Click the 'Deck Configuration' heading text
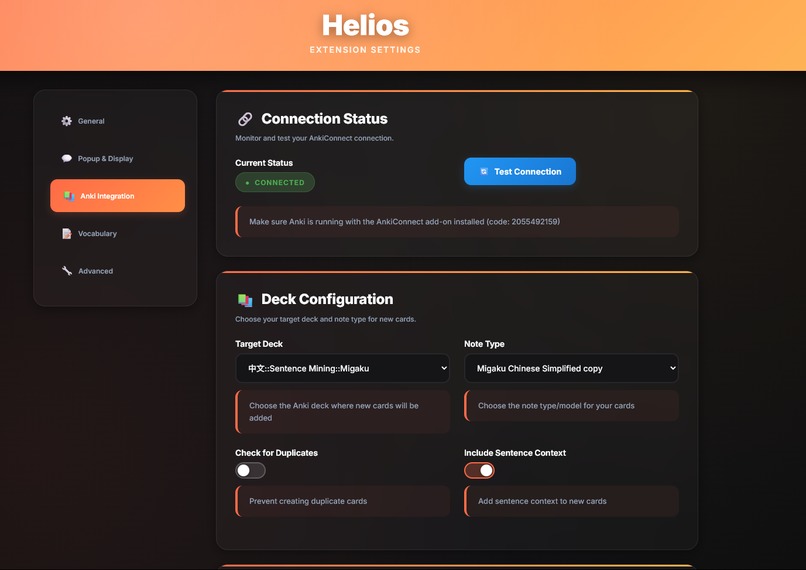The width and height of the screenshot is (806, 570). pyautogui.click(x=327, y=299)
